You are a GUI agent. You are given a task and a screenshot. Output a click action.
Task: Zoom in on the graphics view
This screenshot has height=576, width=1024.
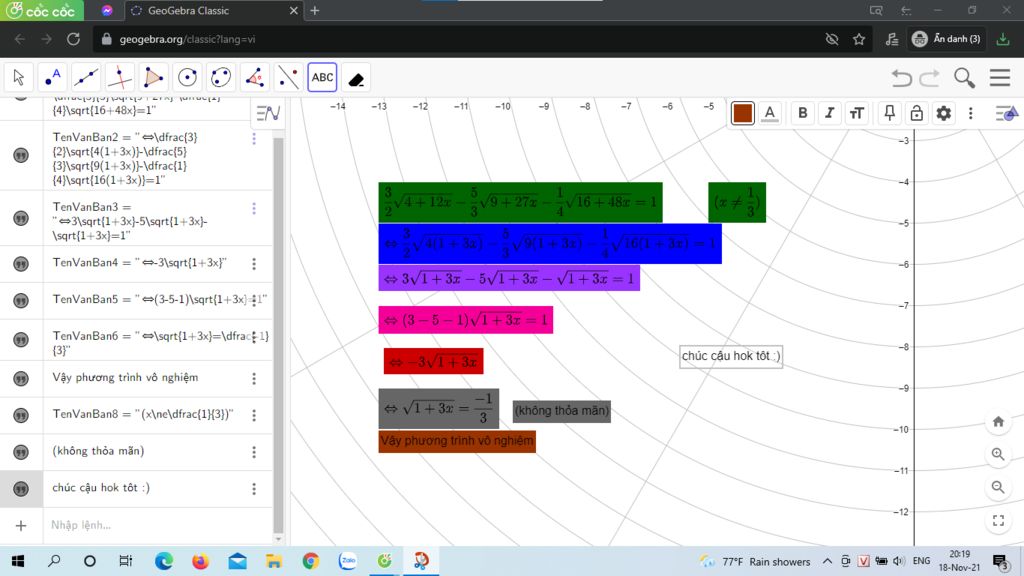998,454
